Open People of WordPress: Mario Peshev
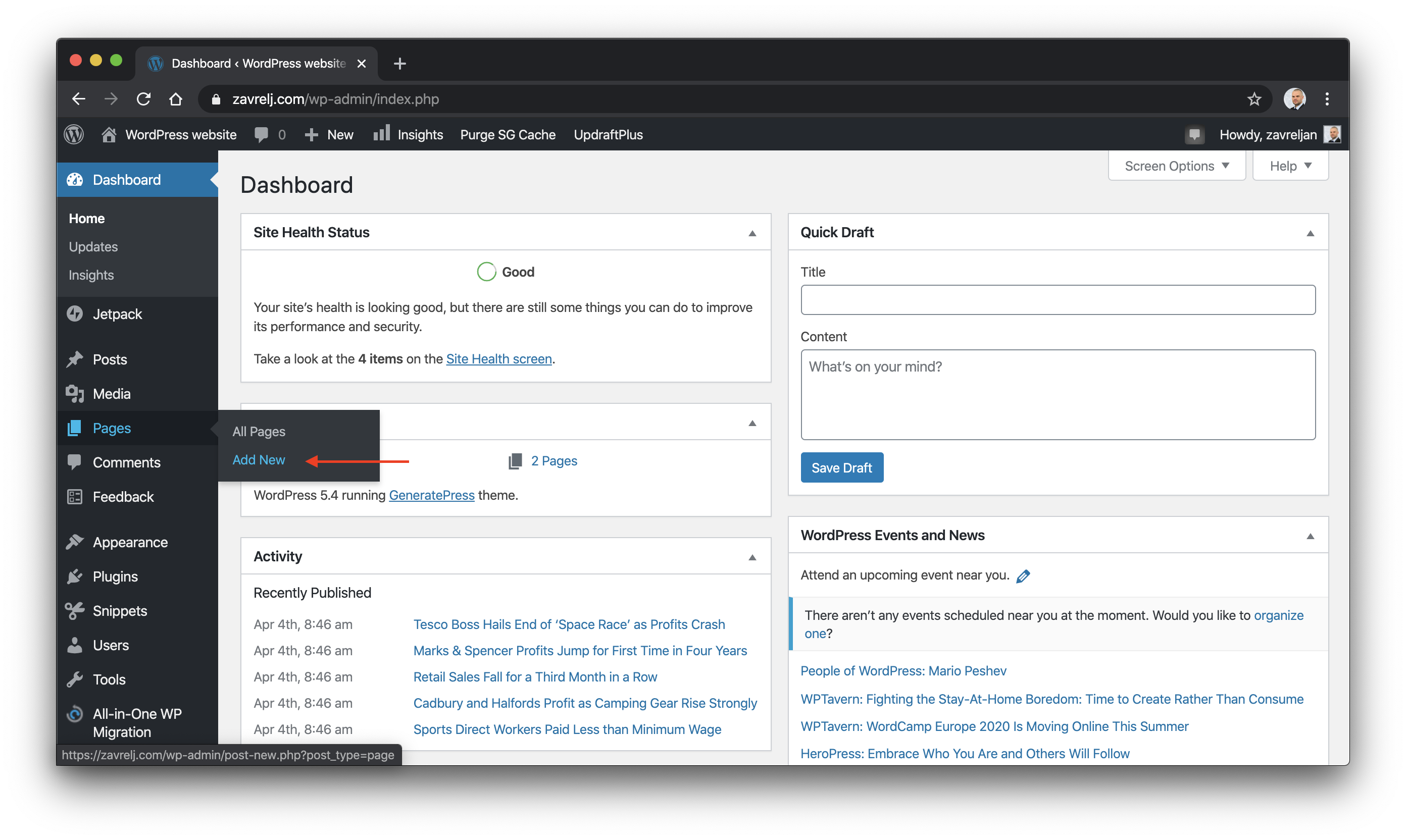The image size is (1406, 840). pyautogui.click(x=903, y=671)
